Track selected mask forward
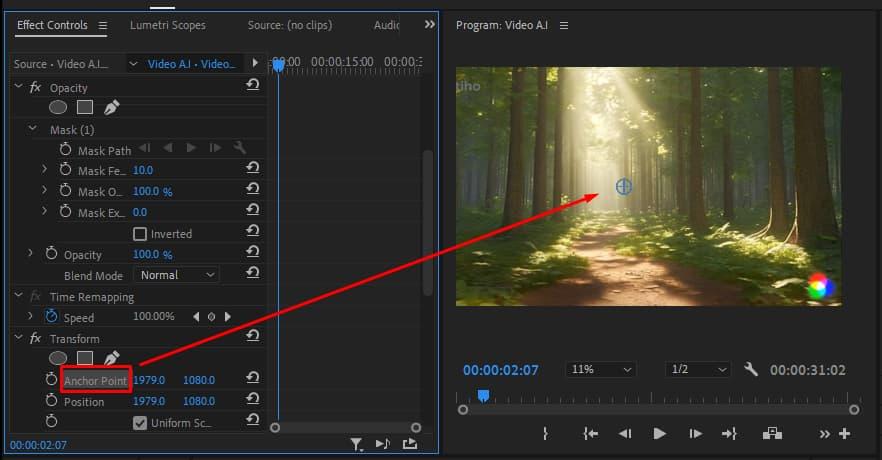This screenshot has width=882, height=460. [191, 148]
